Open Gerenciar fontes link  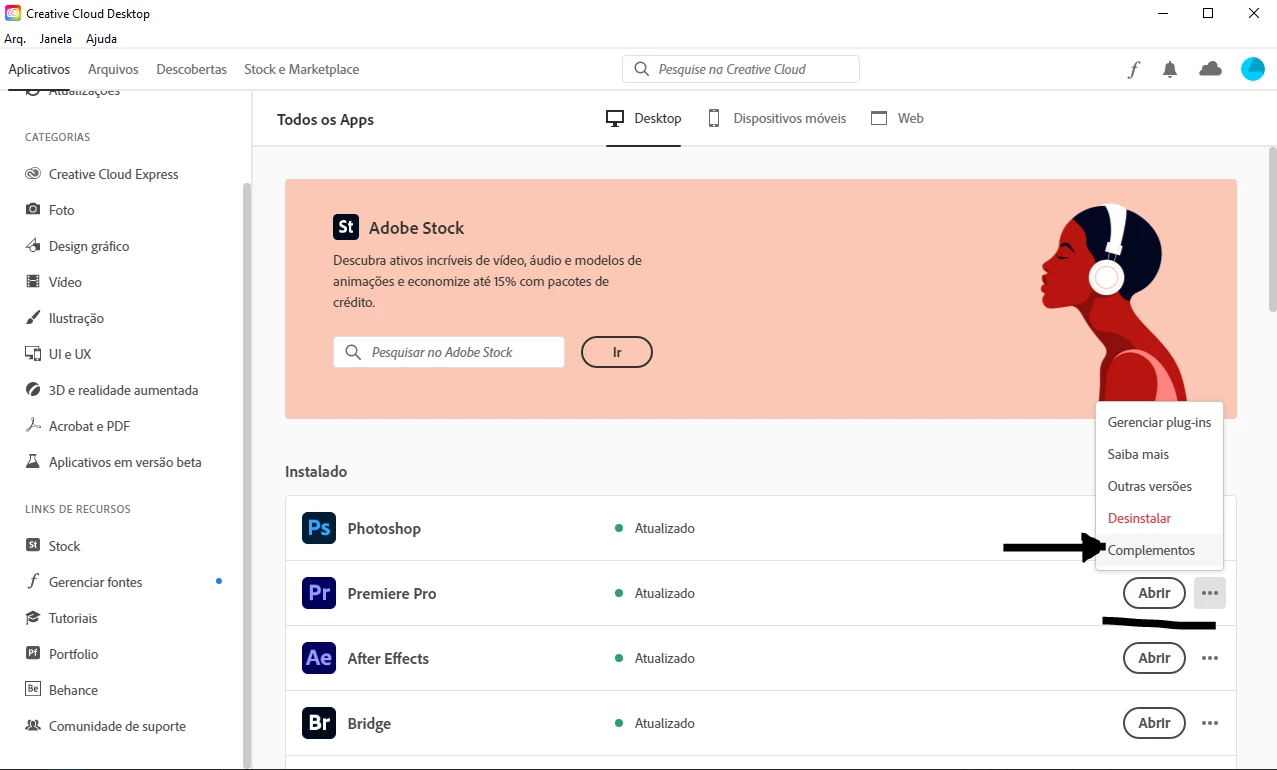(x=84, y=582)
